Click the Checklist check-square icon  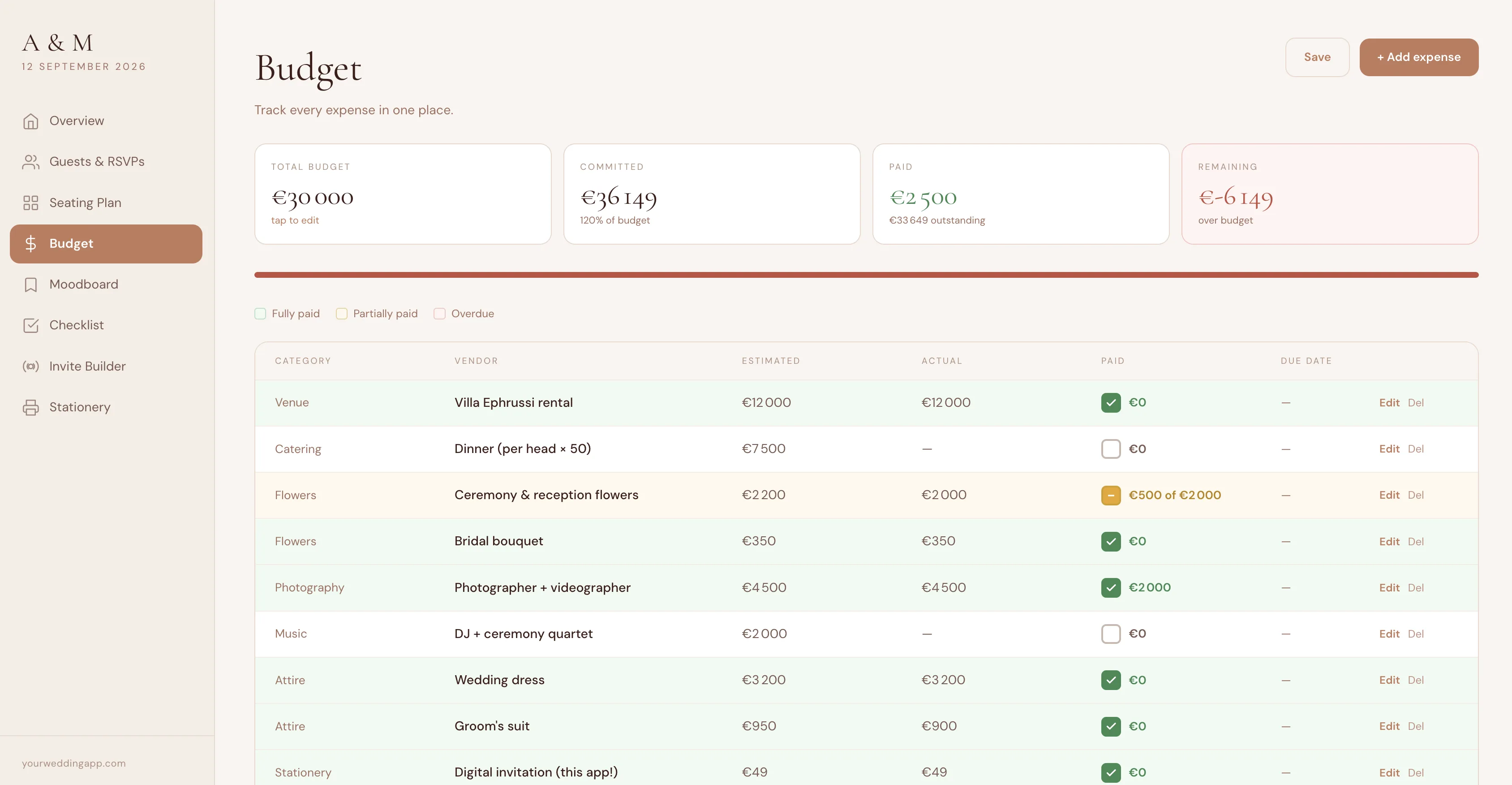[30, 325]
